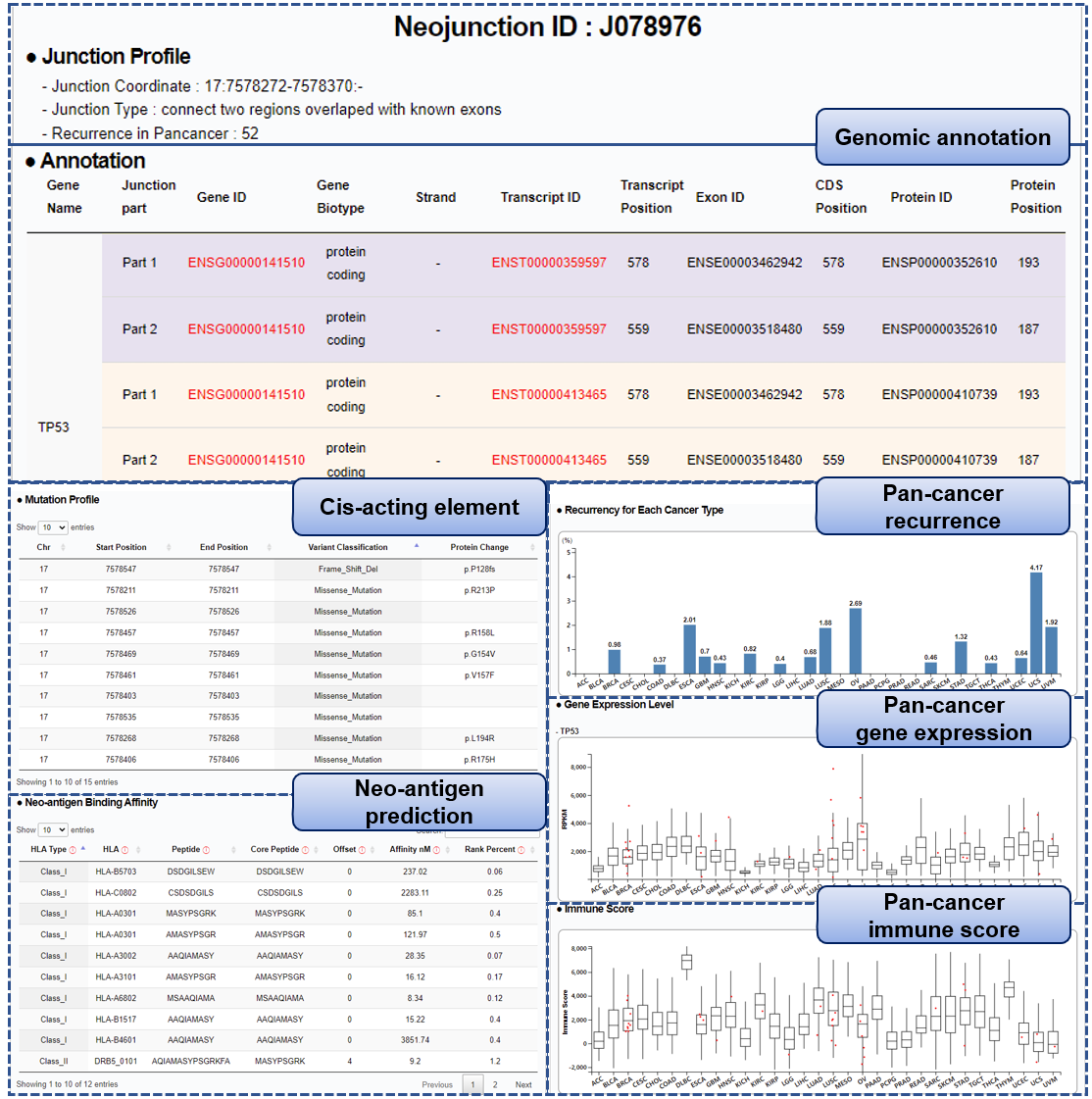This screenshot has width=1092, height=1099.
Task: Click the info icon next to HLA header
Action: point(124,850)
